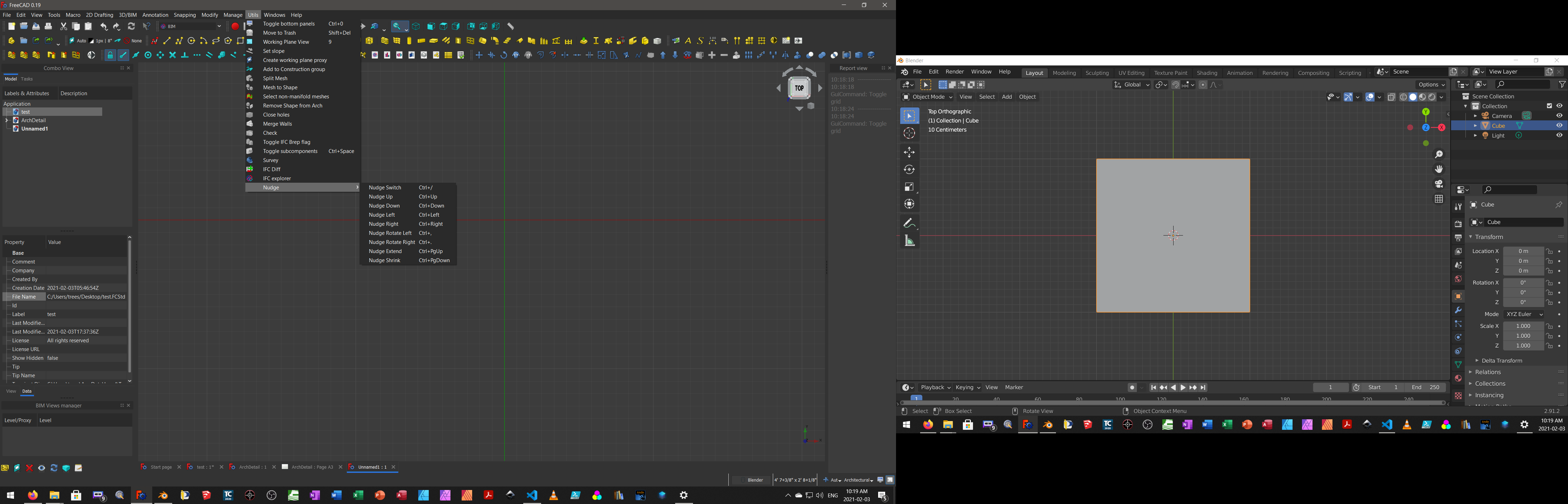
Task: Switch to the Sculpting workspace tab
Action: [1097, 73]
